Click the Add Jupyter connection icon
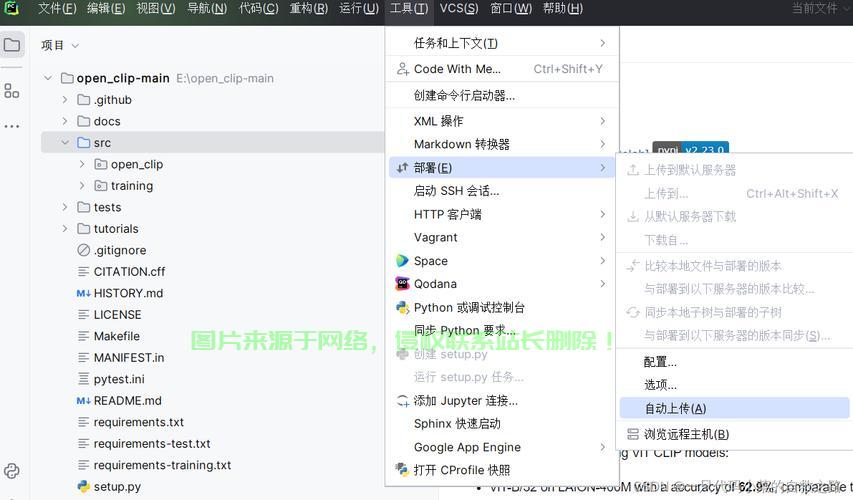Viewport: 853px width, 500px height. (x=402, y=401)
